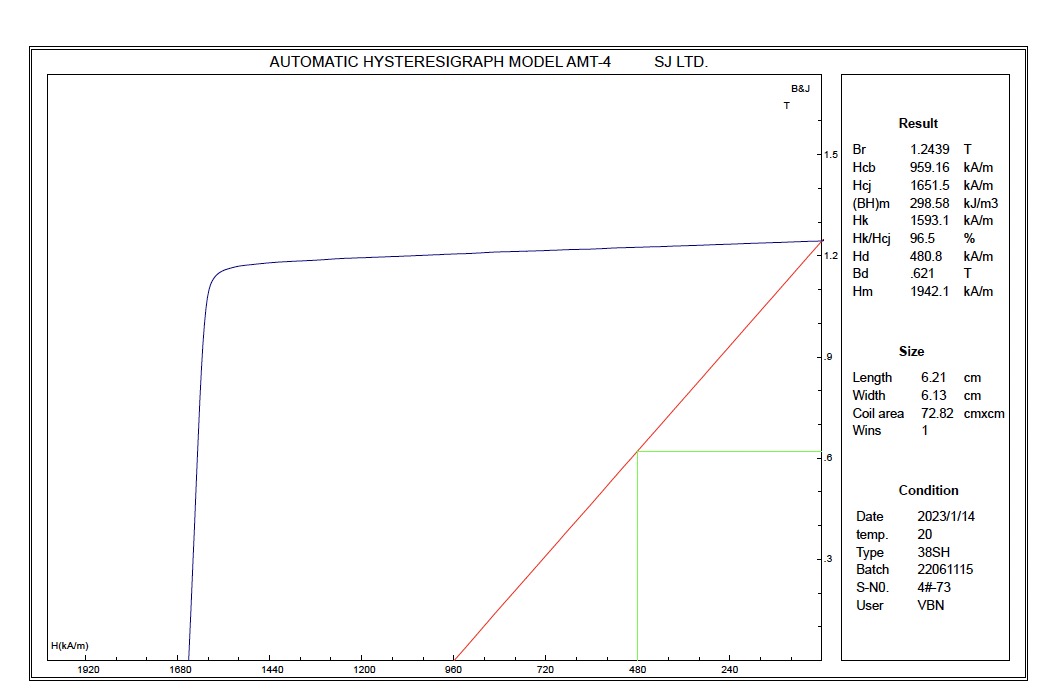Click the temp. value 20

coord(925,534)
